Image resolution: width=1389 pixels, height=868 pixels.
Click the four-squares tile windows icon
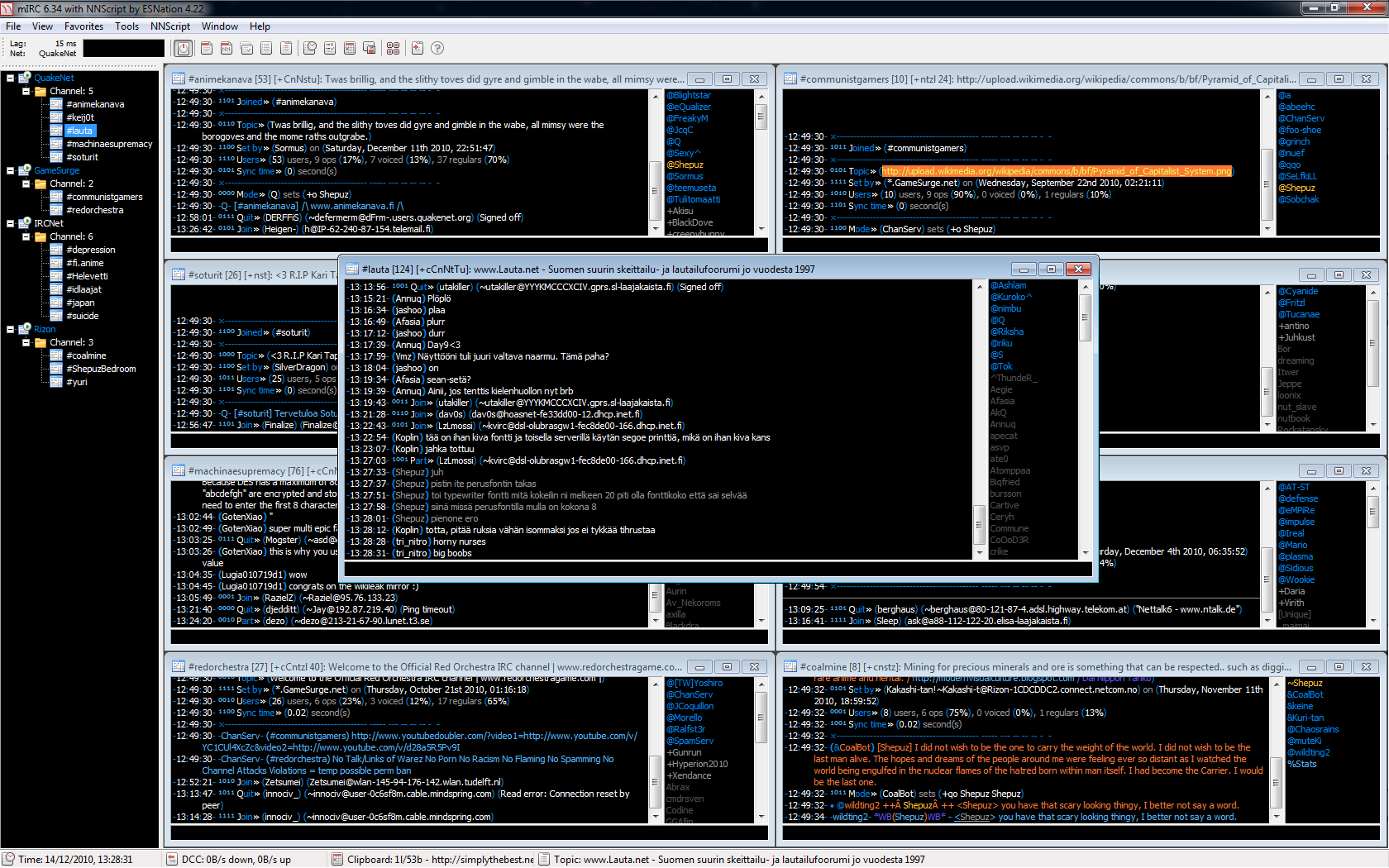[x=393, y=49]
